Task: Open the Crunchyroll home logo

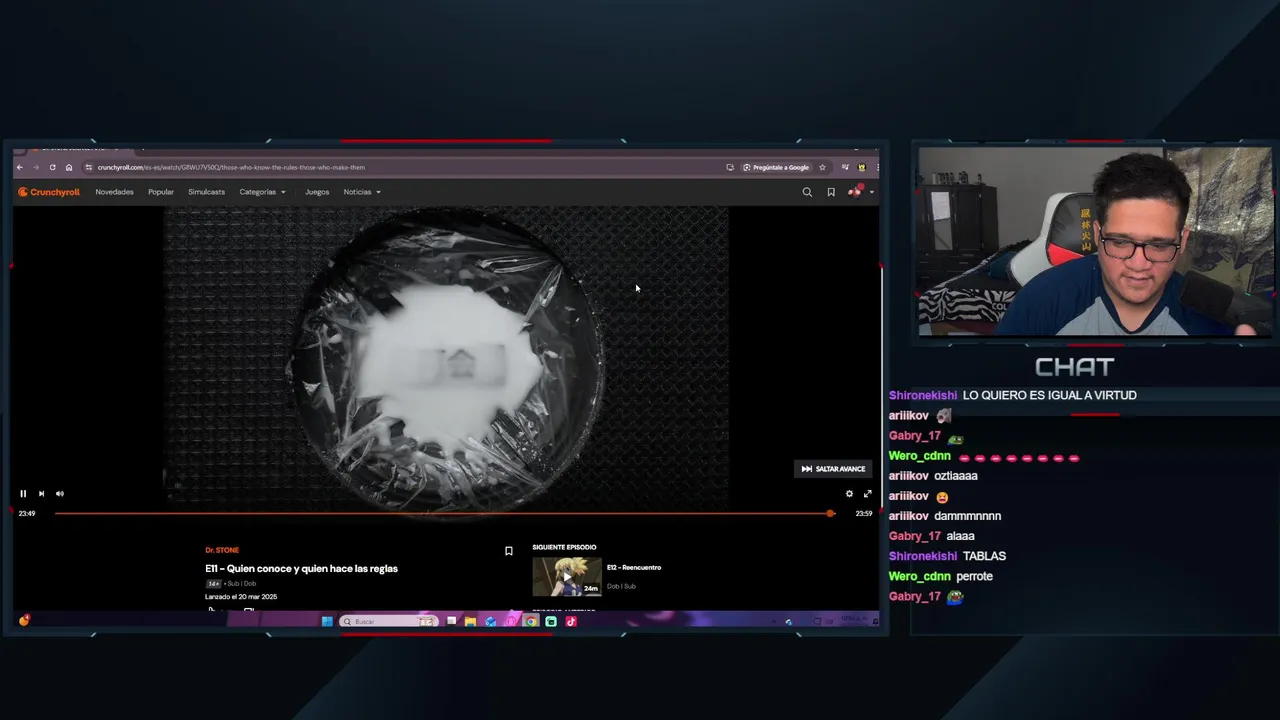Action: (48, 192)
